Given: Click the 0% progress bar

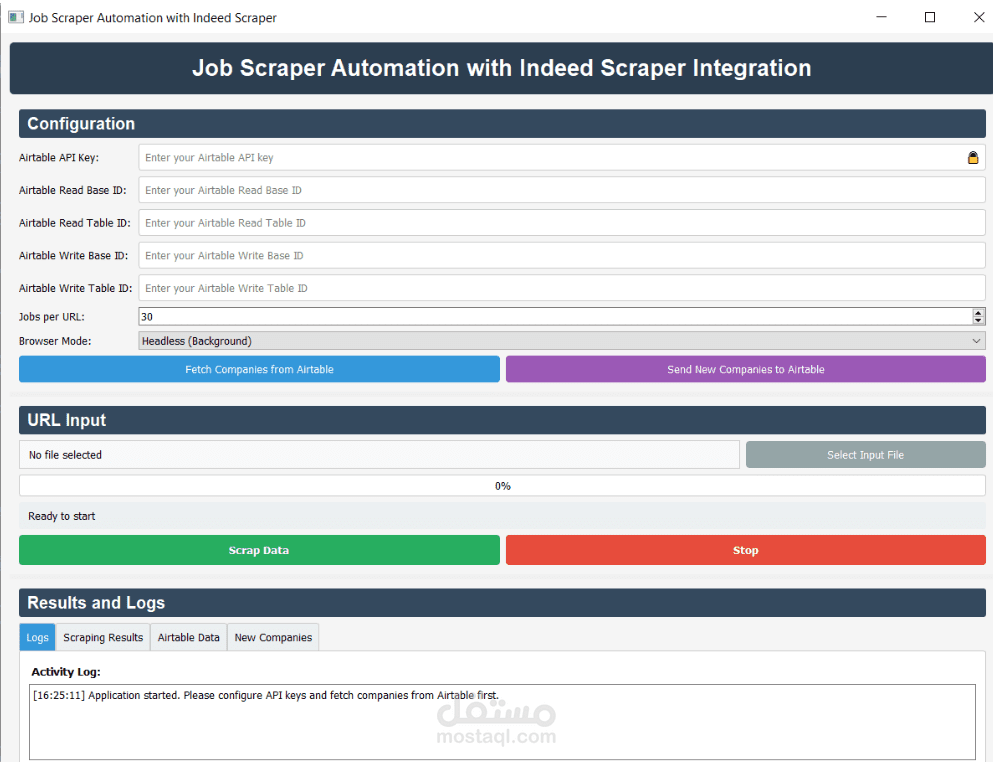Looking at the screenshot, I should pyautogui.click(x=502, y=485).
